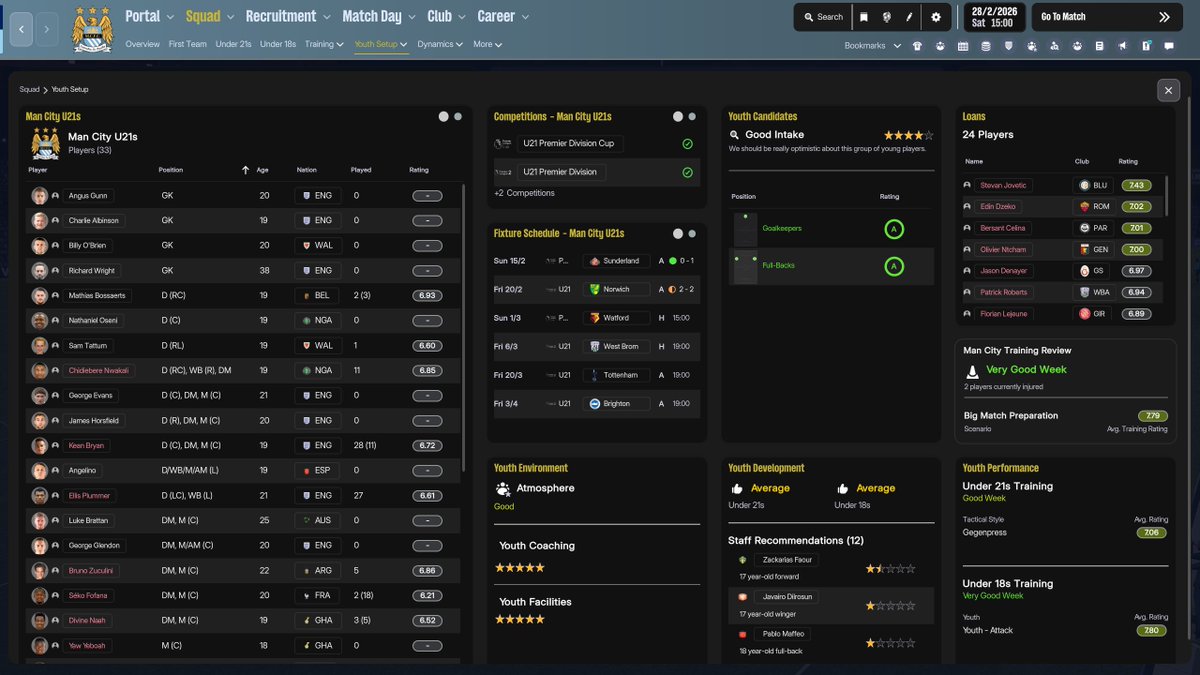The width and height of the screenshot is (1200, 675).
Task: Open the Under 18s tab
Action: pyautogui.click(x=278, y=44)
